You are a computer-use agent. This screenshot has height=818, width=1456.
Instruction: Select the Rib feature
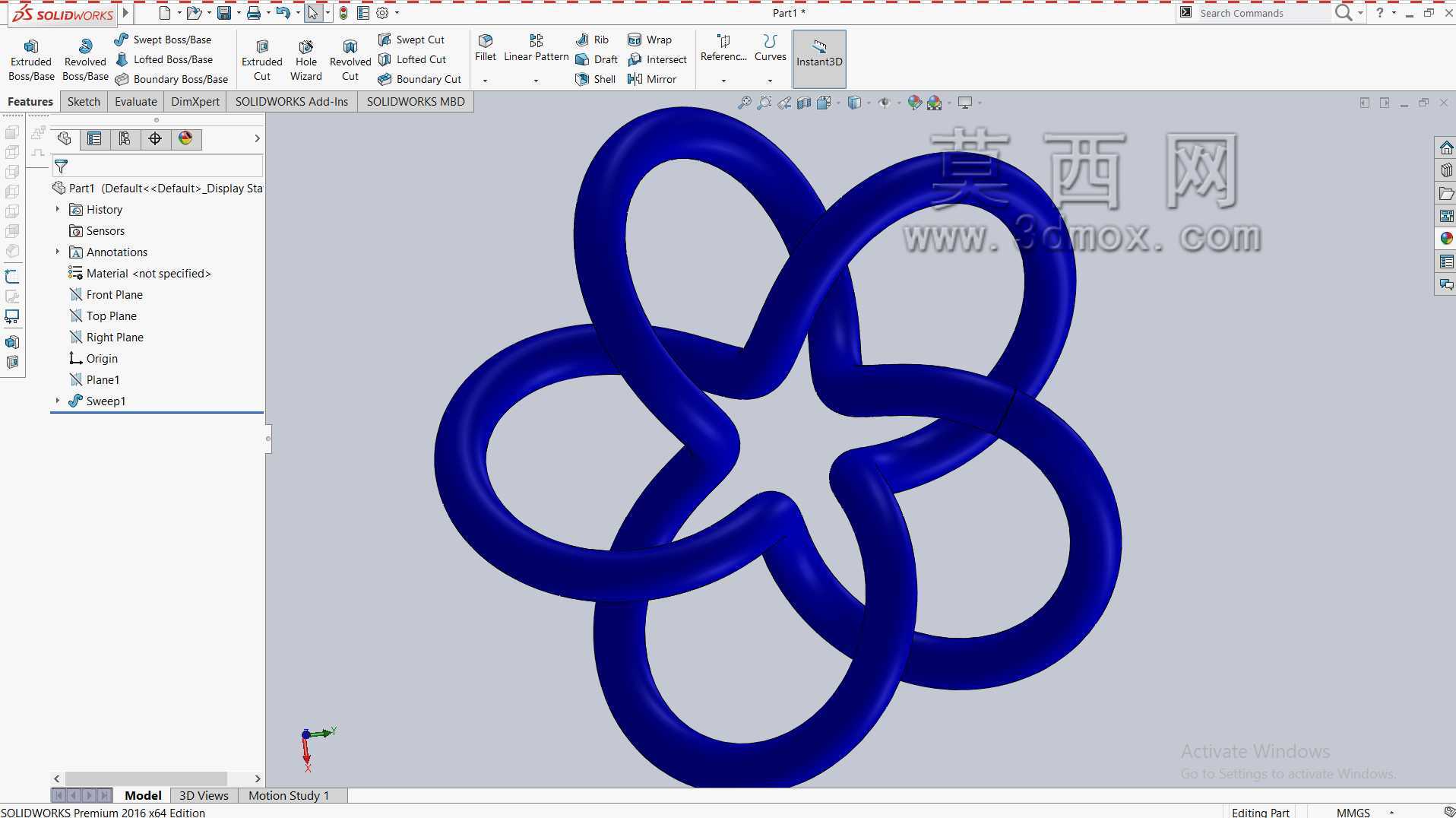pos(592,40)
